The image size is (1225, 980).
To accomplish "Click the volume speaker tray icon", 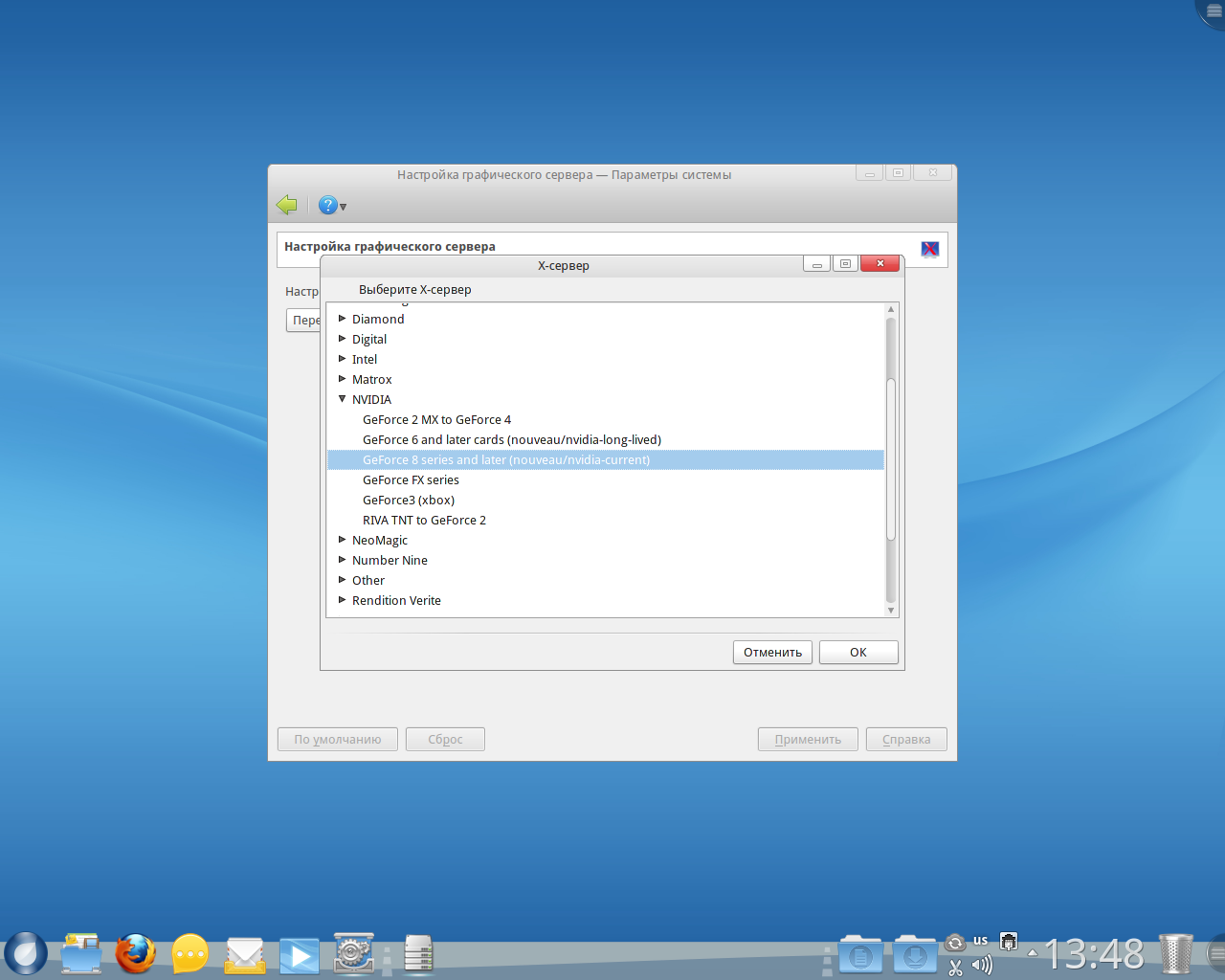I will [982, 966].
